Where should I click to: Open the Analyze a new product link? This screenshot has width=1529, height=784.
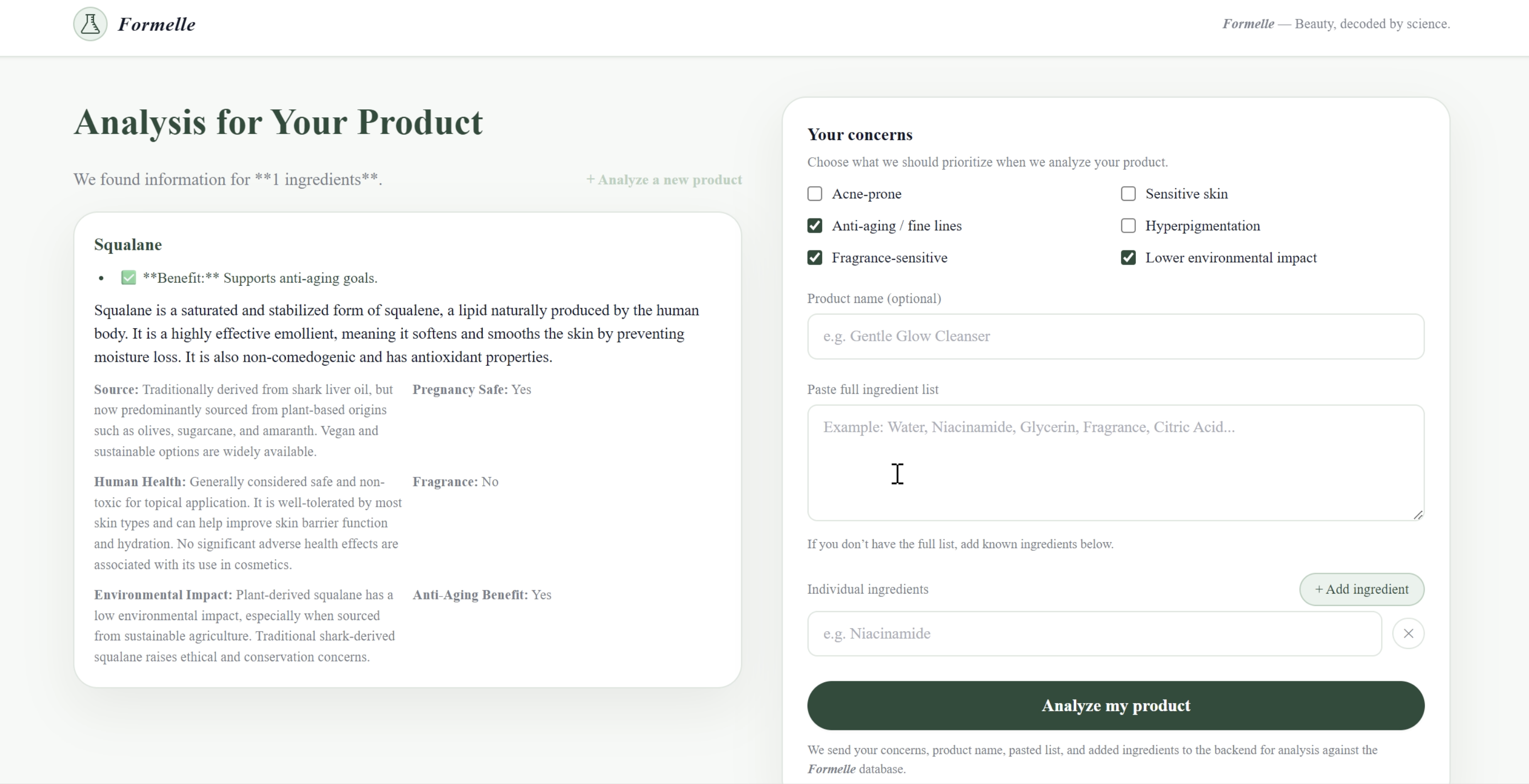click(664, 180)
